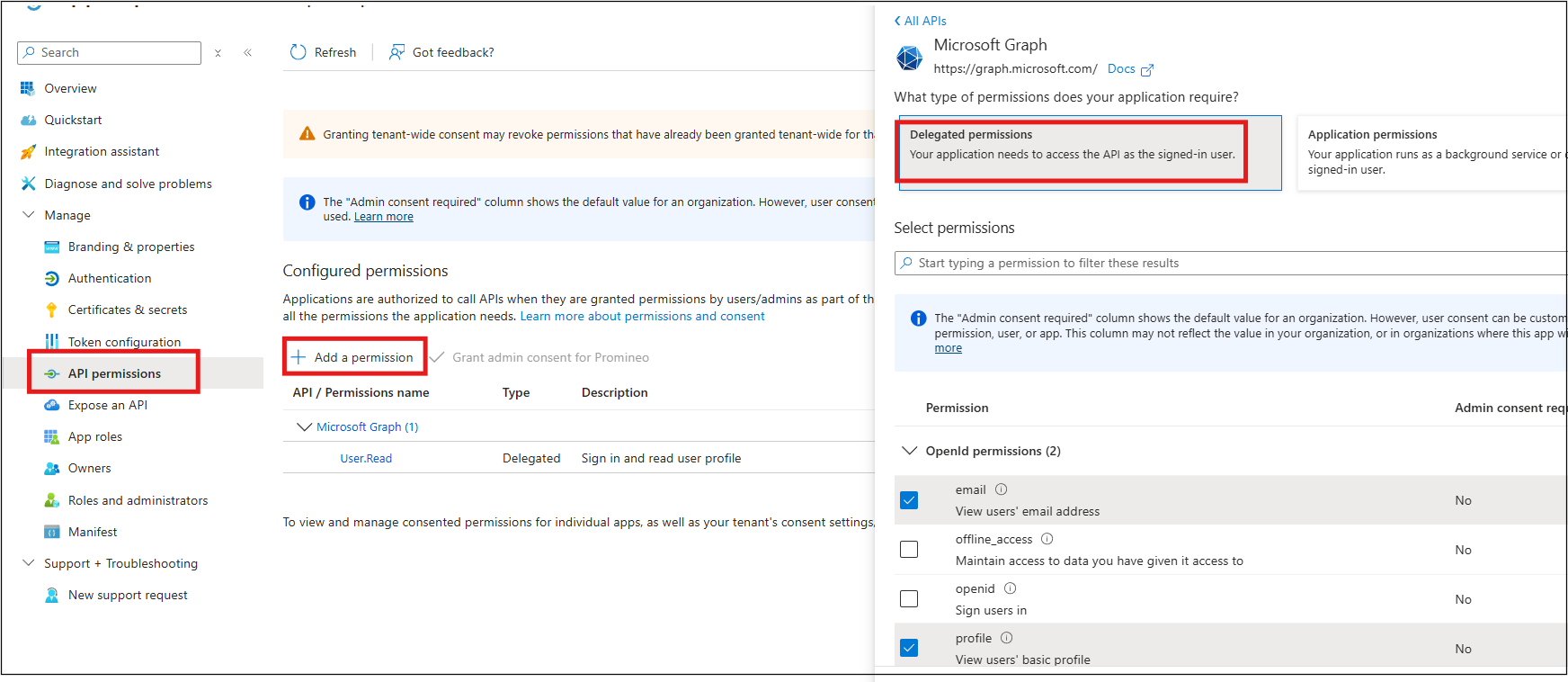Select the Application permissions tab
This screenshot has height=682, width=1568.
1431,152
